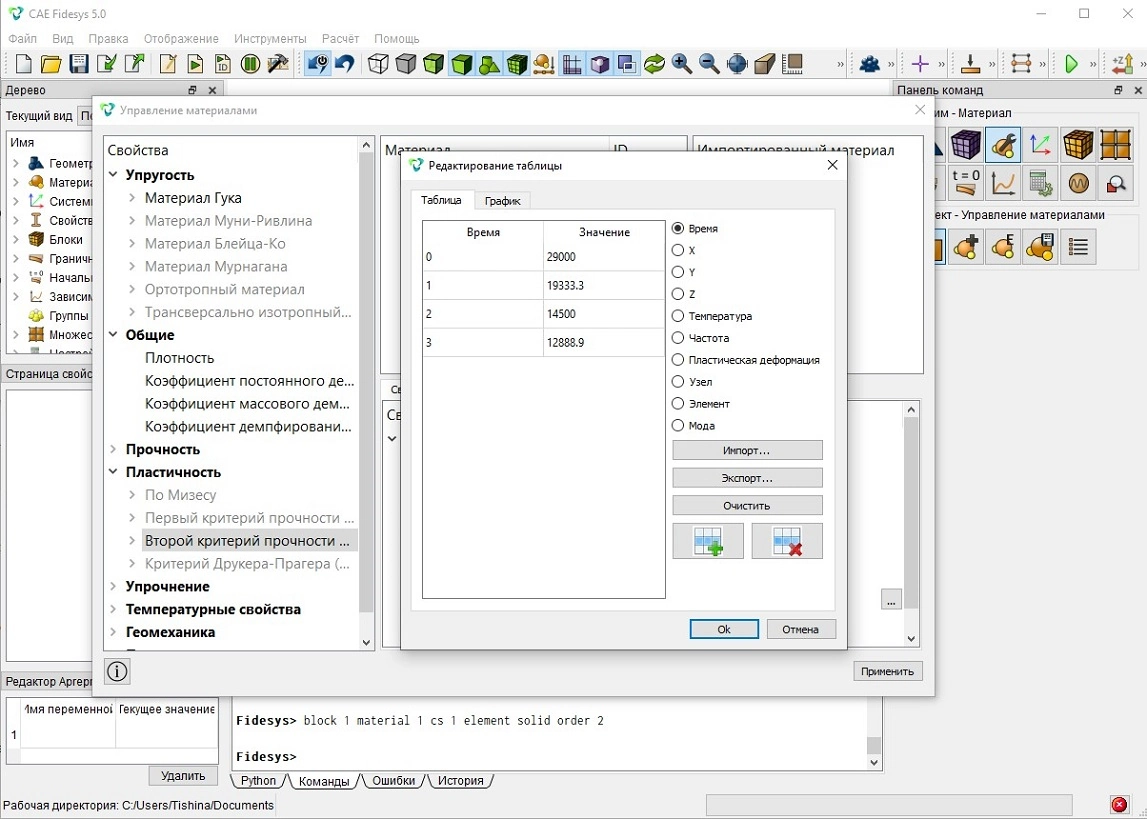Image resolution: width=1147 pixels, height=819 pixels.
Task: Select the Элемент radio button
Action: [677, 404]
